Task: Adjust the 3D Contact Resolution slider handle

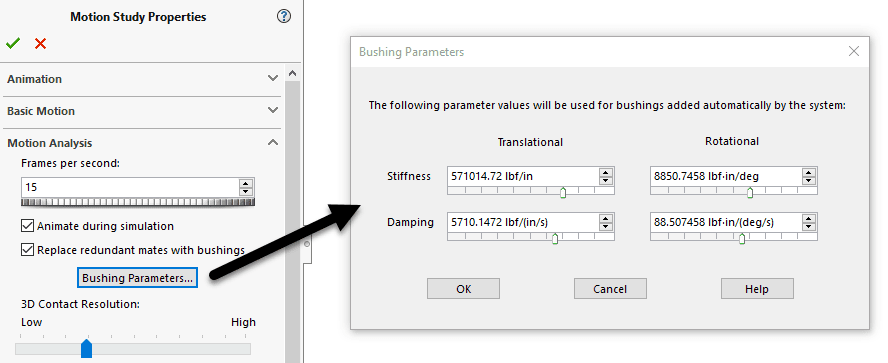Action: point(86,348)
